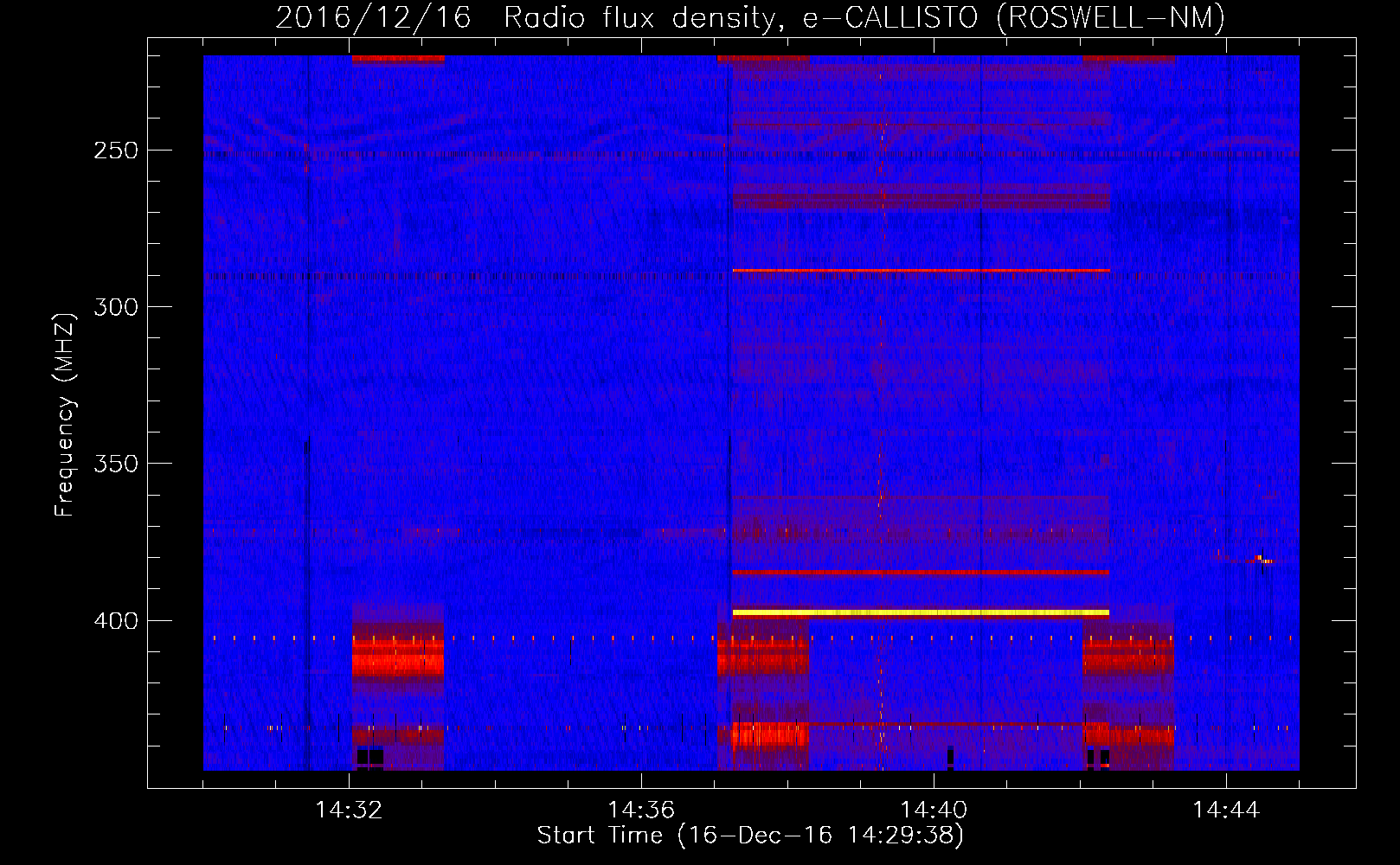This screenshot has width=1400, height=865.
Task: Click the bright yellow emission line near 400 MHz
Action: 921,612
